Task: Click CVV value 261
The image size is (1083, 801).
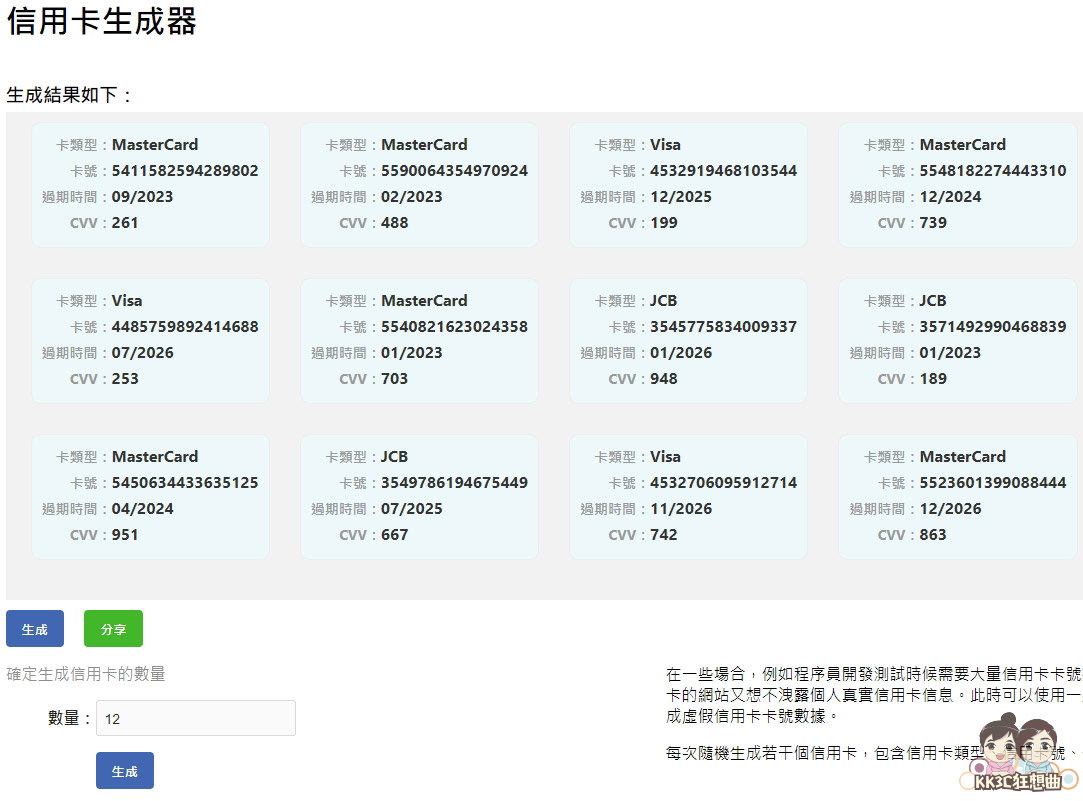Action: tap(125, 223)
